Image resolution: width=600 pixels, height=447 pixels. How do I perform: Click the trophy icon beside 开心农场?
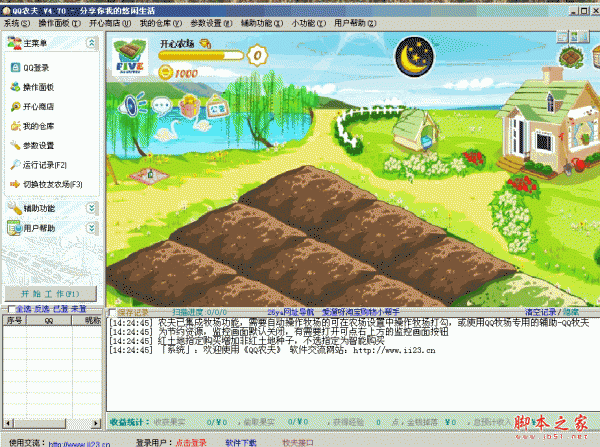point(205,43)
